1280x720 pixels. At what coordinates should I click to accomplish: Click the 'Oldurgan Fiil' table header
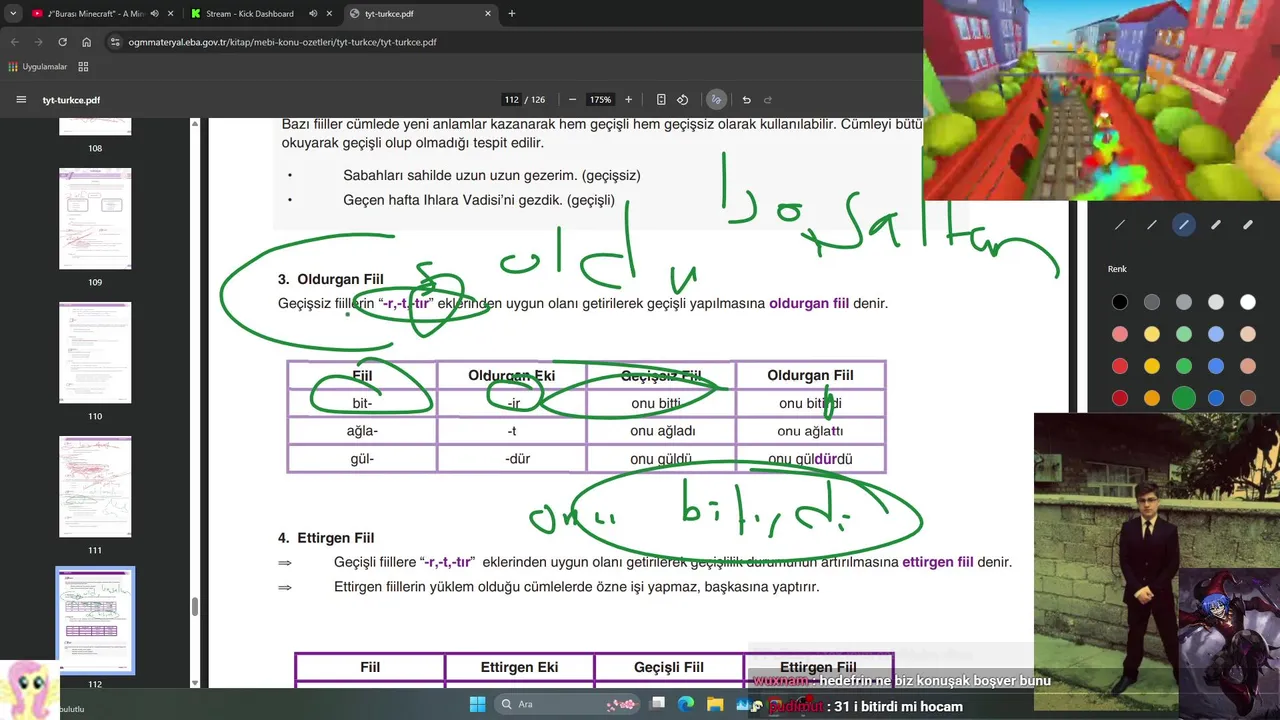coord(810,375)
